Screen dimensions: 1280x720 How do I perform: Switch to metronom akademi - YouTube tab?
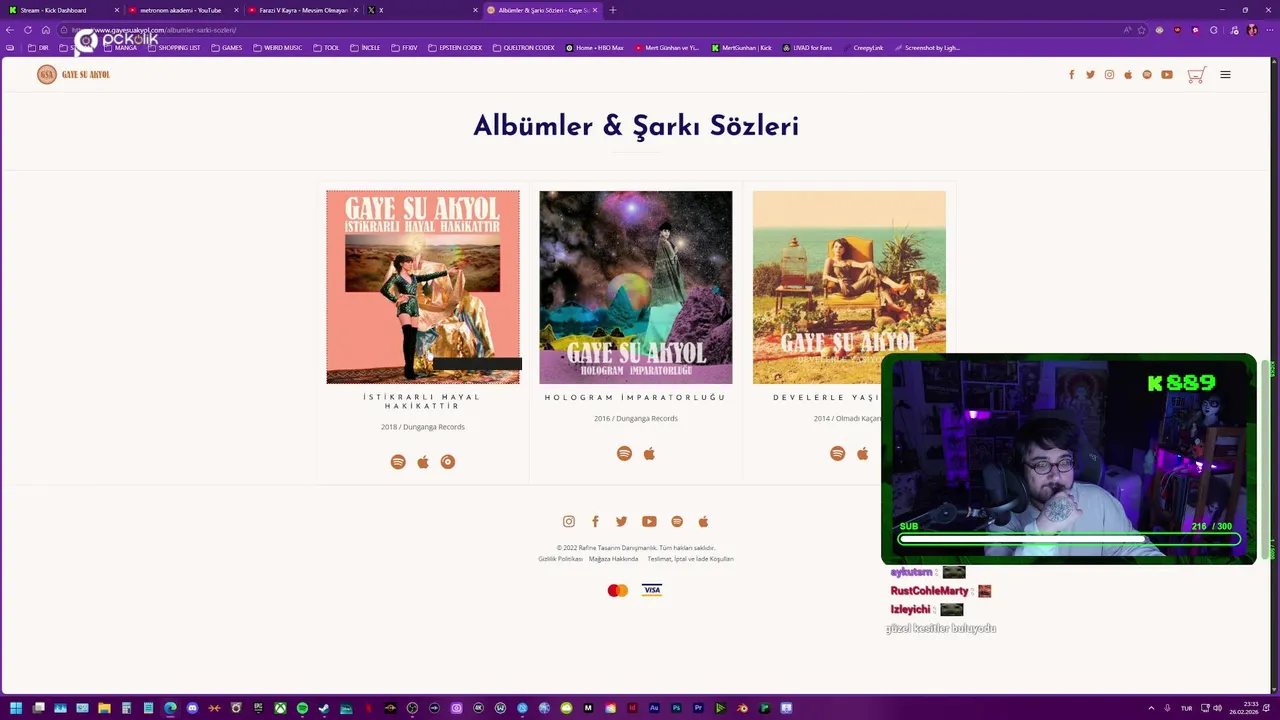(181, 10)
